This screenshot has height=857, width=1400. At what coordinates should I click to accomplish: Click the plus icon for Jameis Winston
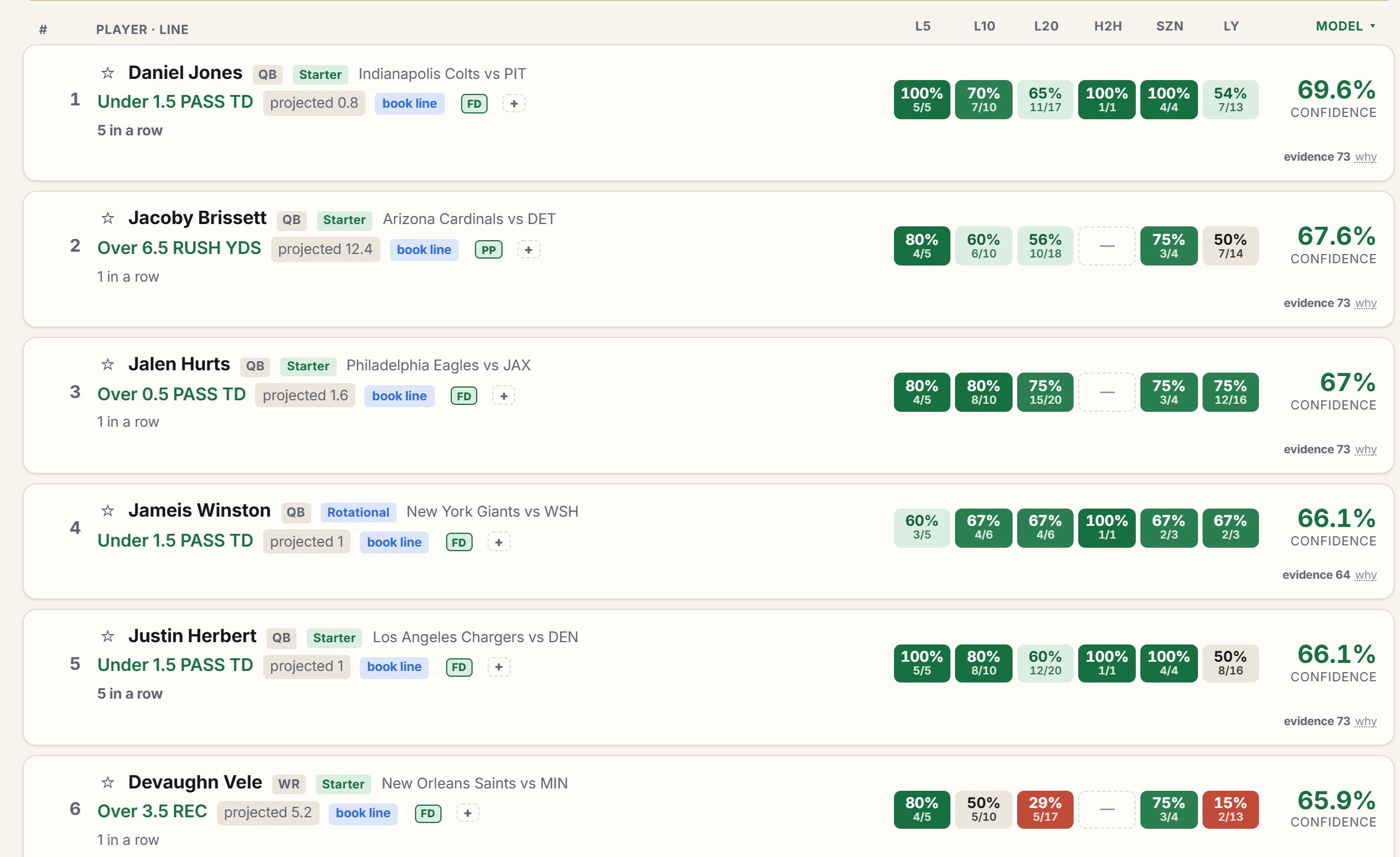(499, 543)
